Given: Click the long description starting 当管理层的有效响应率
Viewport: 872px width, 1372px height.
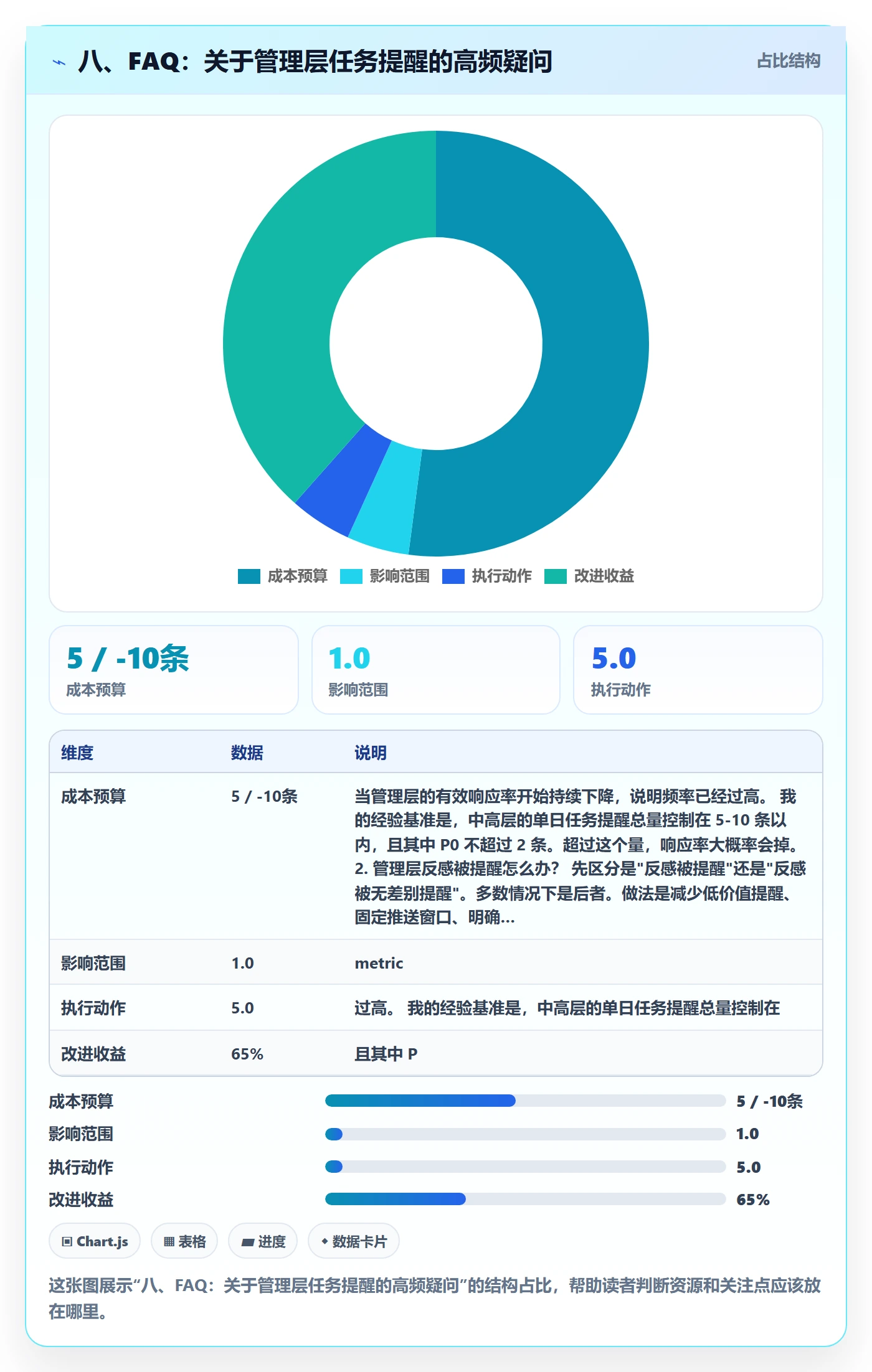Looking at the screenshot, I should tap(581, 857).
